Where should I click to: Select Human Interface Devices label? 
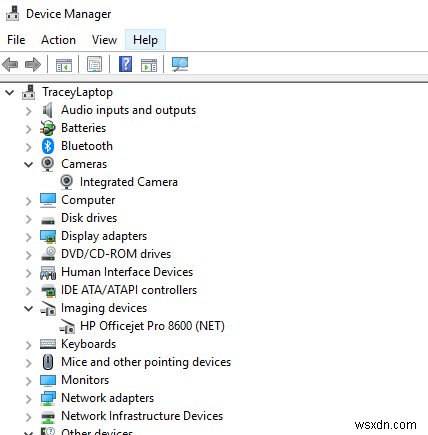127,272
